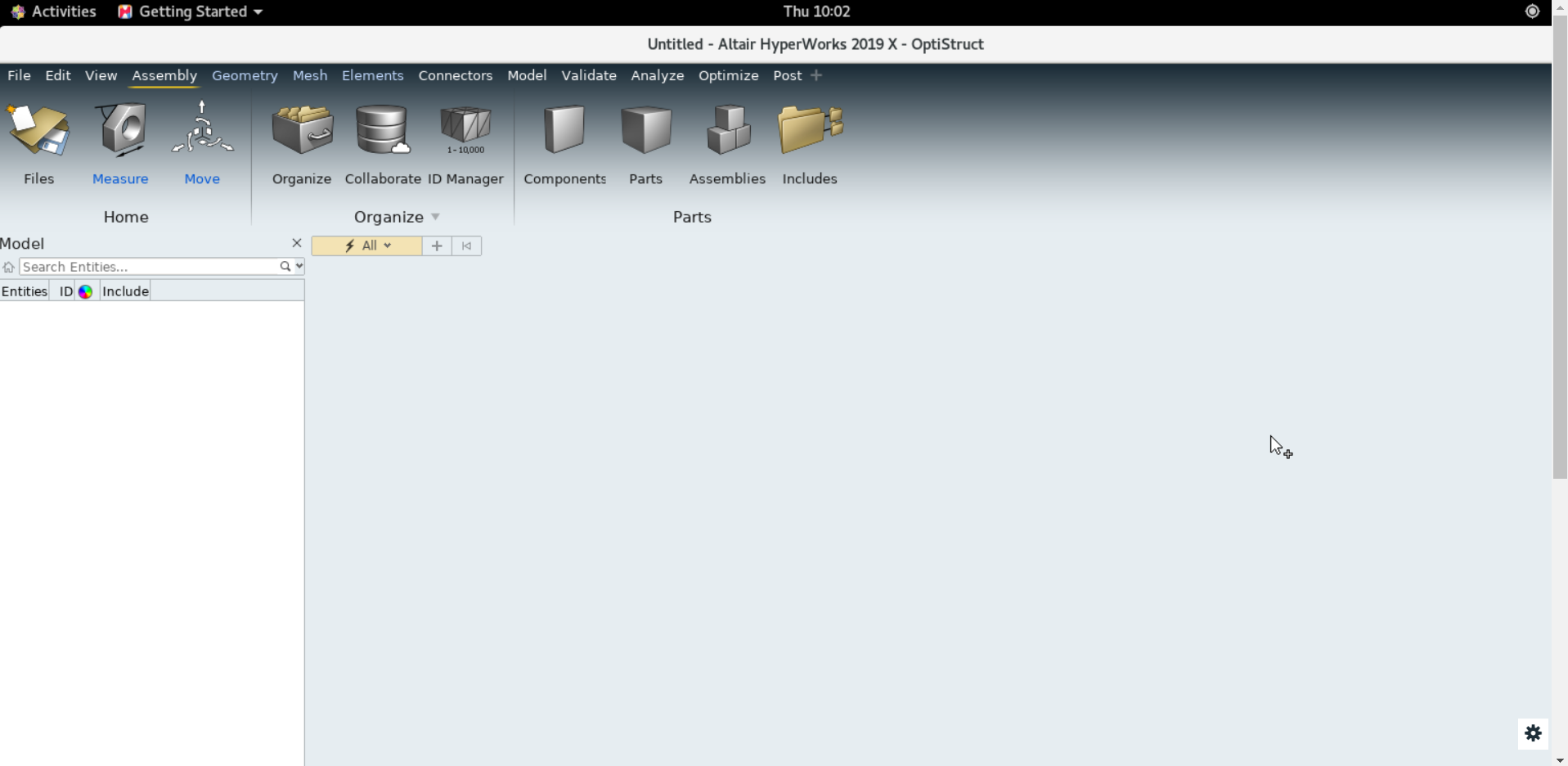Open the settings gear at bottom right
This screenshot has width=1568, height=766.
tap(1533, 733)
